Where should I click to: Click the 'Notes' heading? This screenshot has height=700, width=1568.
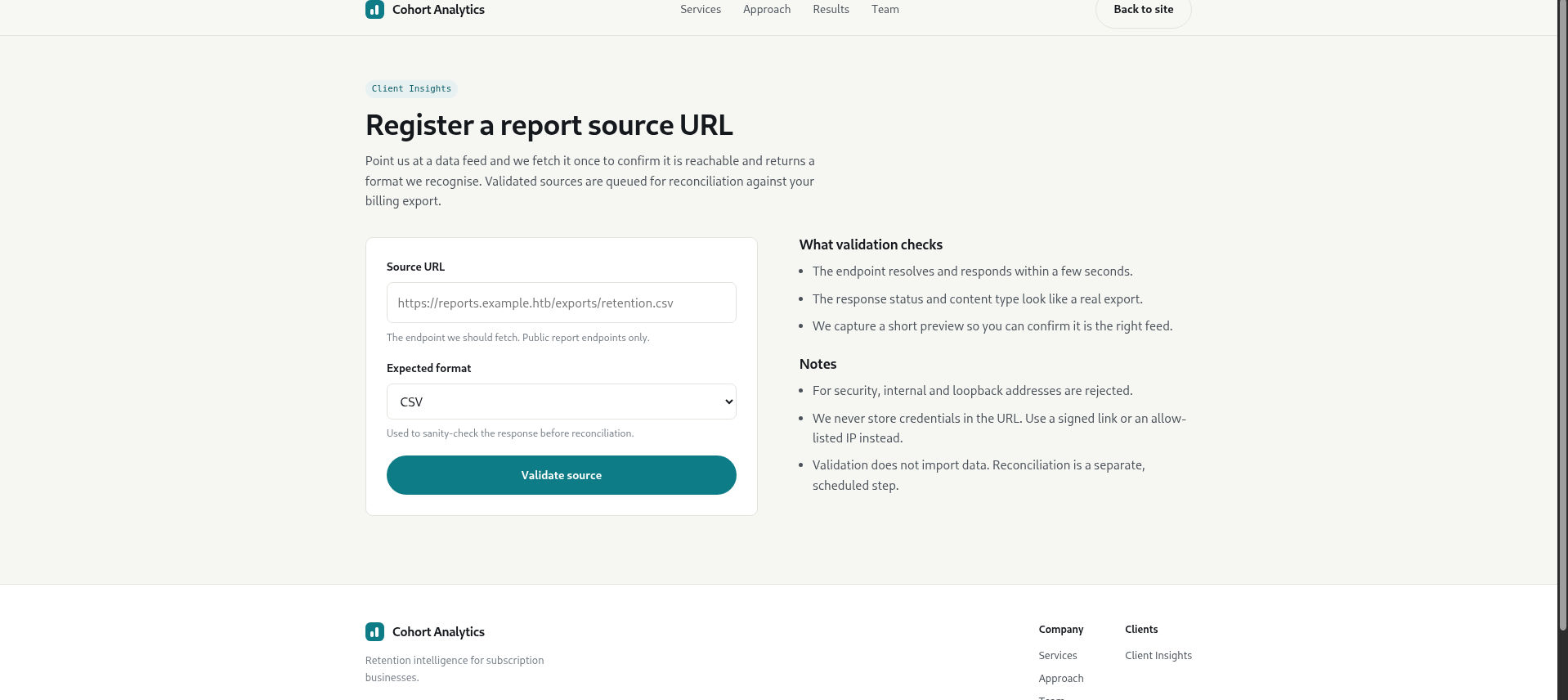[818, 364]
